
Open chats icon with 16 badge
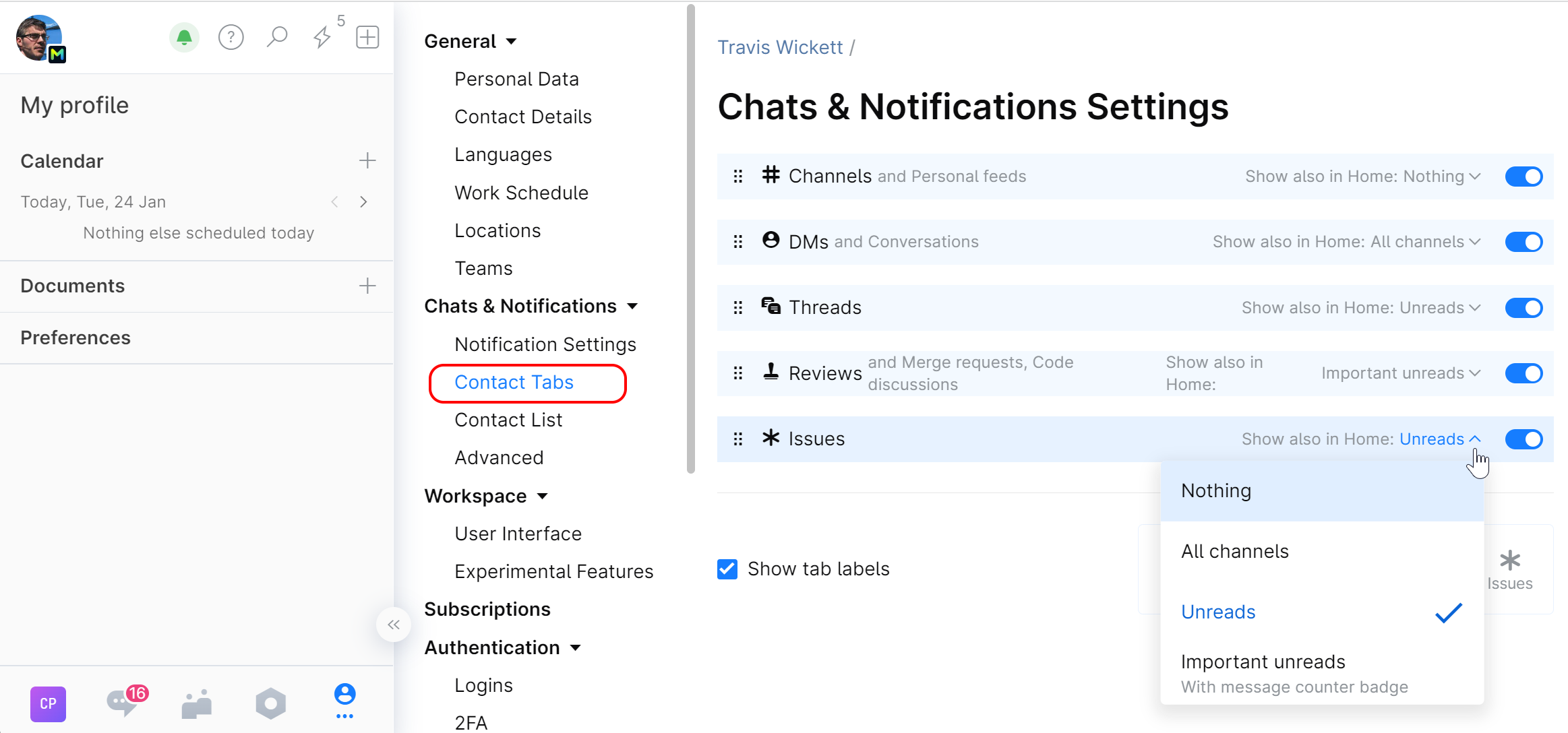click(x=123, y=703)
